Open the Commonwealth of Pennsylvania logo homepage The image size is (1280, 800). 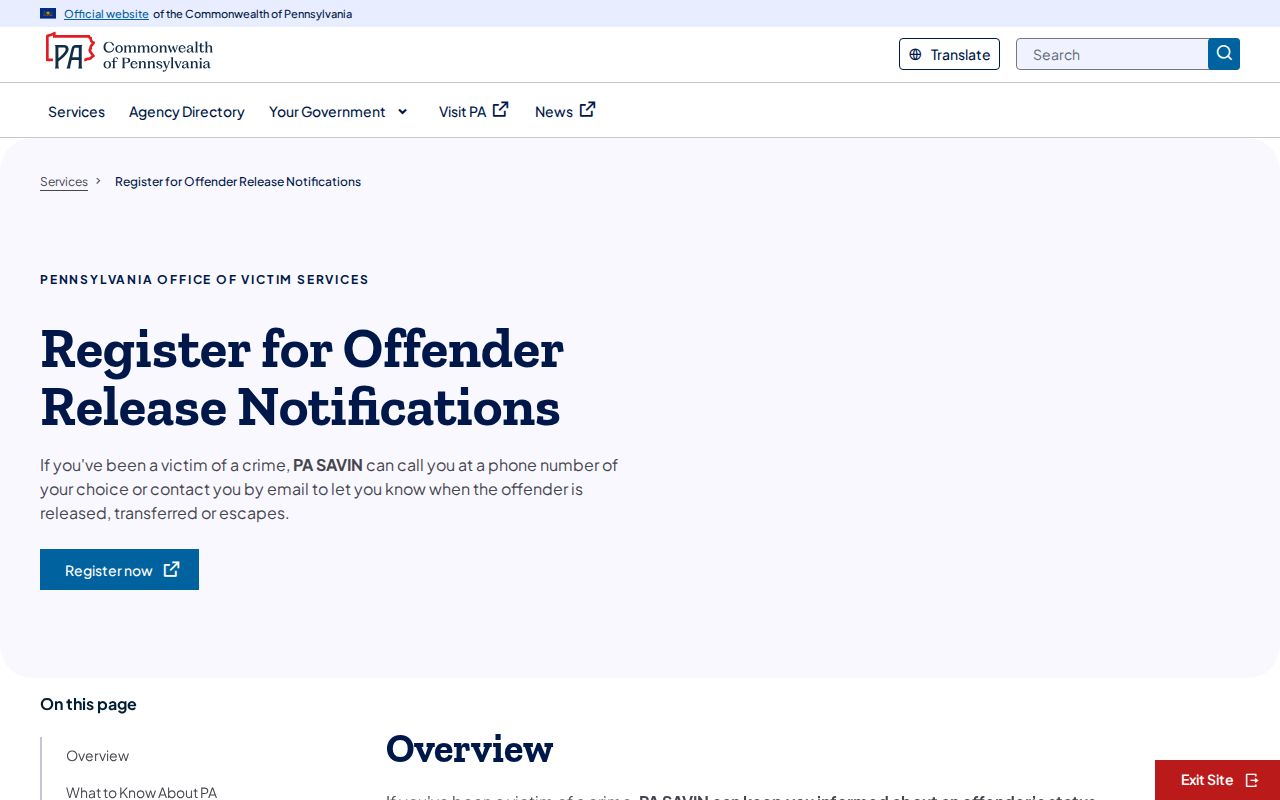tap(129, 52)
